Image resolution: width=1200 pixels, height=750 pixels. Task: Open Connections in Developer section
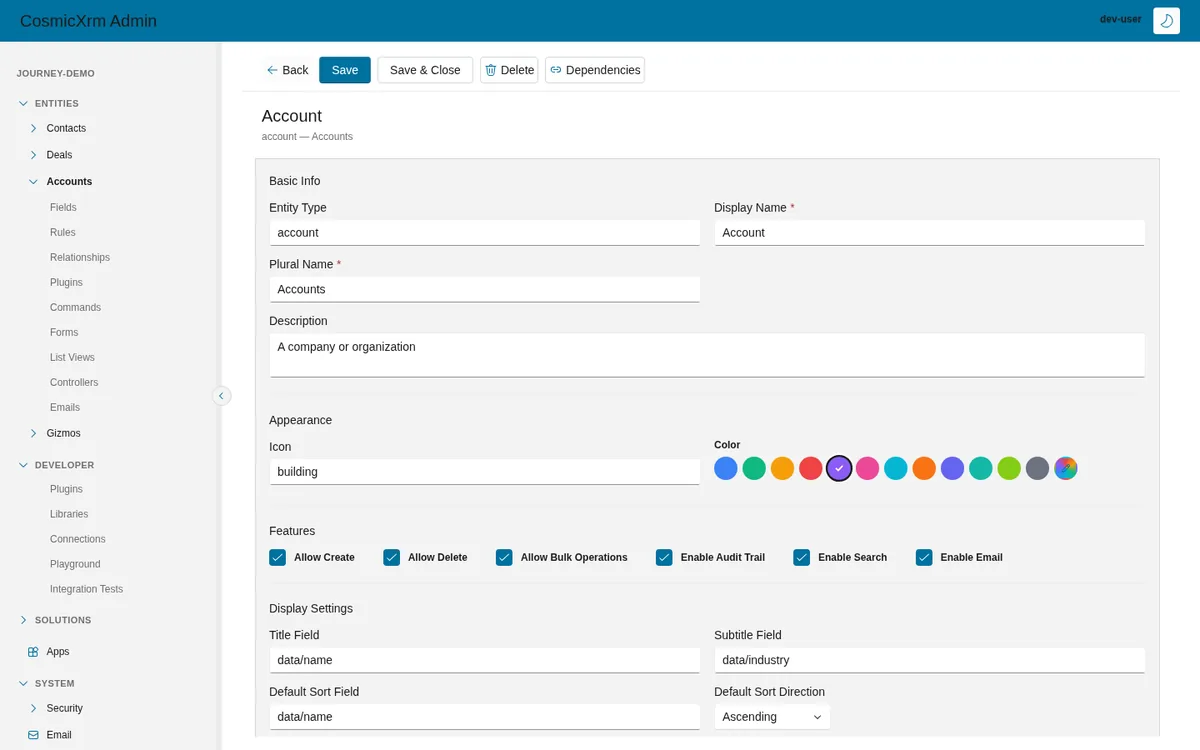[78, 539]
